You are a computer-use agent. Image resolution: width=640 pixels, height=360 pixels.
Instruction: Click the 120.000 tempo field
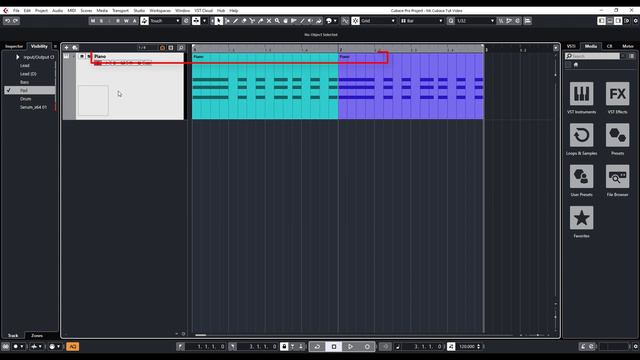click(x=467, y=347)
